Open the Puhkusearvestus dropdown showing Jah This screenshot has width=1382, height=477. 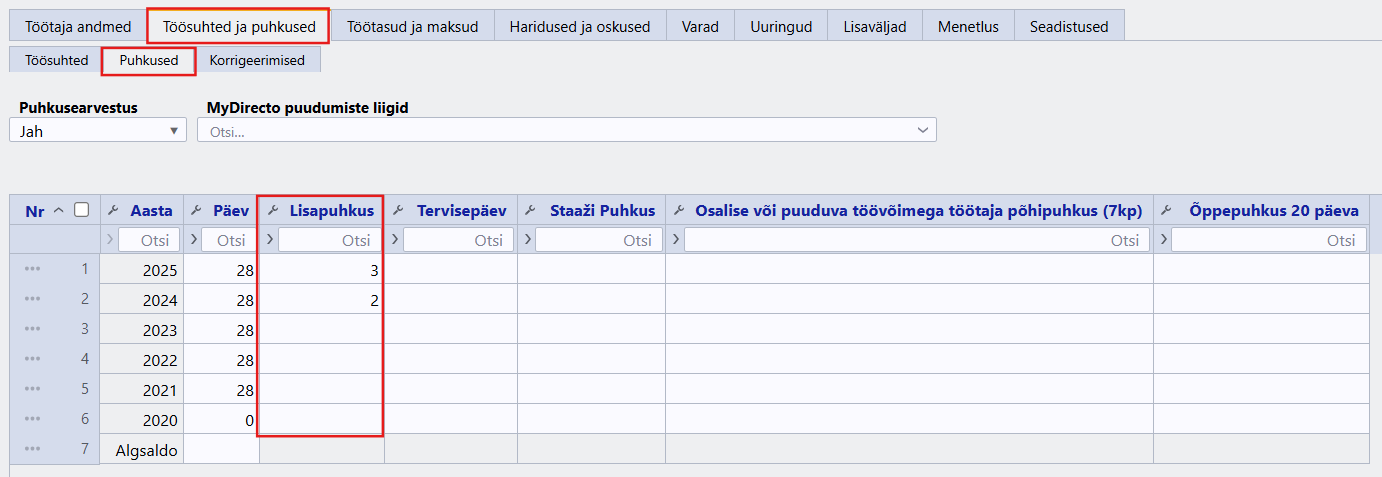98,130
